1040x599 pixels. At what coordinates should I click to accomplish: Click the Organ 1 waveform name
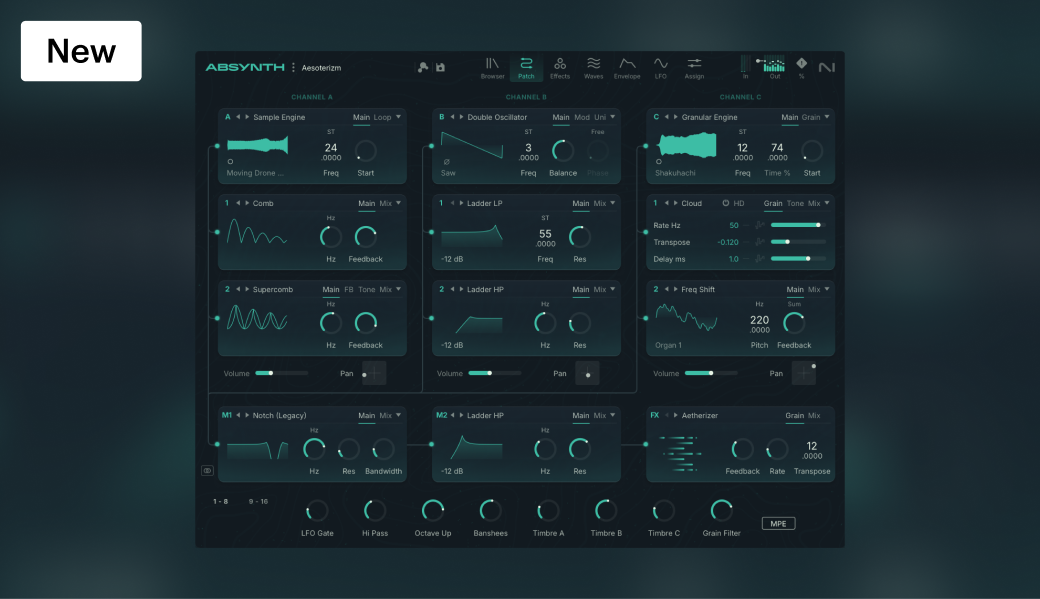coord(668,346)
